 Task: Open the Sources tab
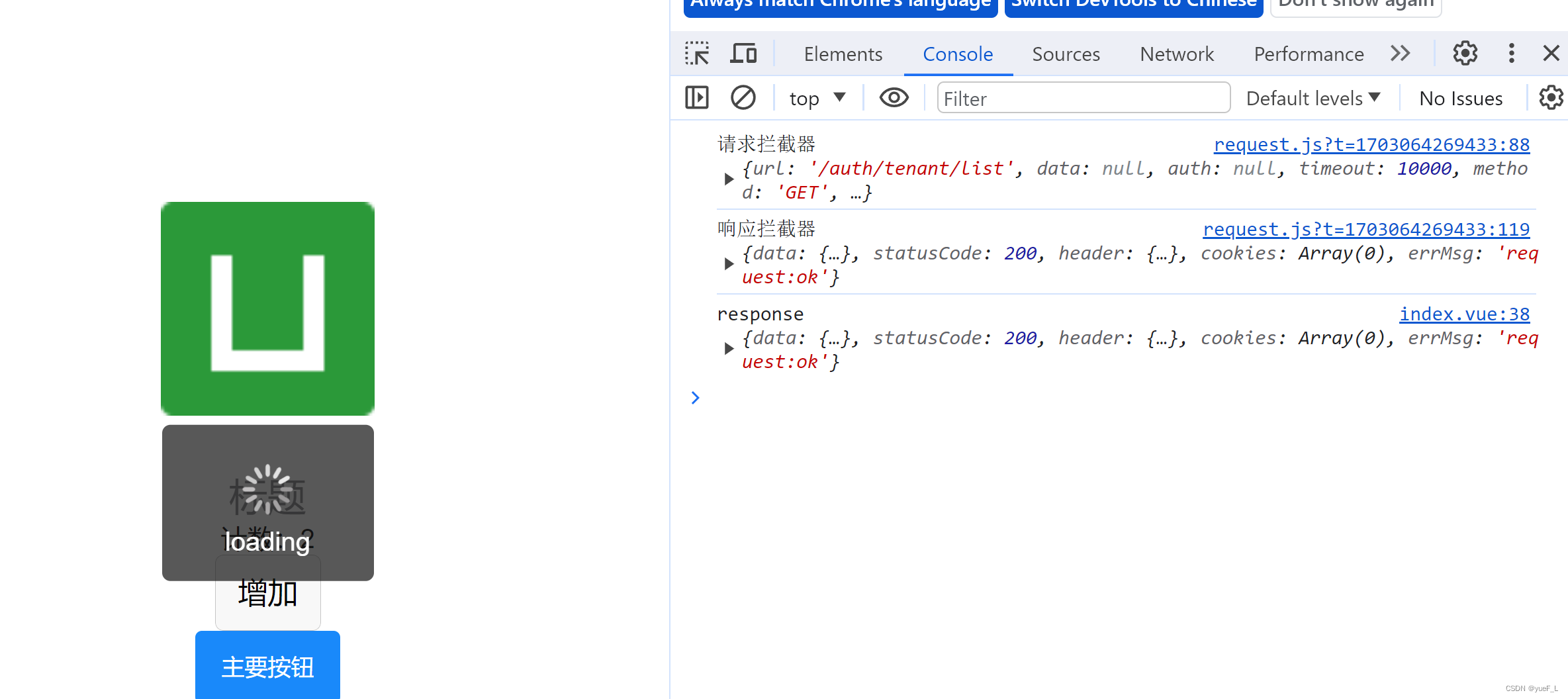pyautogui.click(x=1066, y=54)
